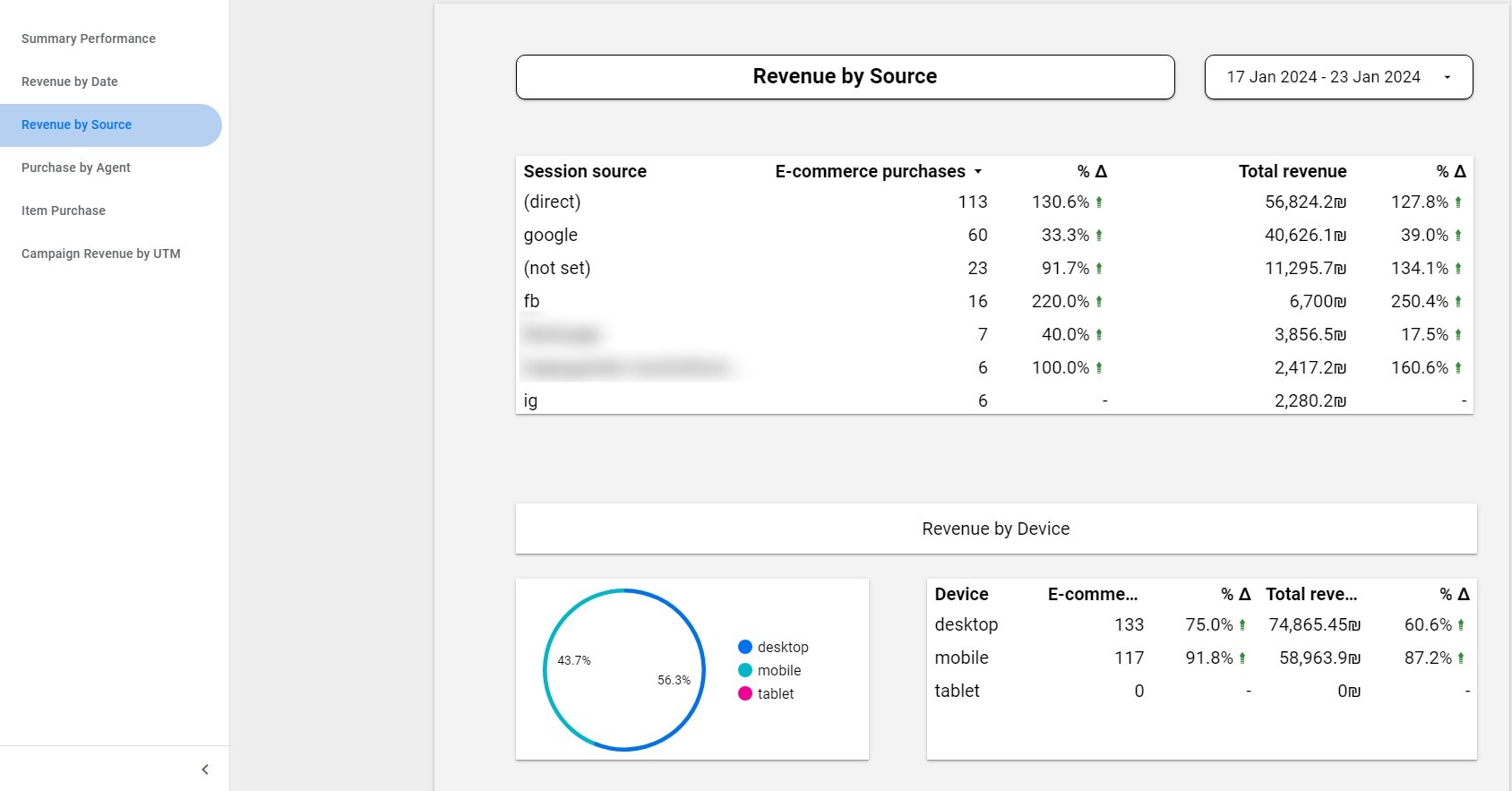Click the up arrow beside fb 250.4%
This screenshot has height=791, width=1512.
coord(1458,302)
